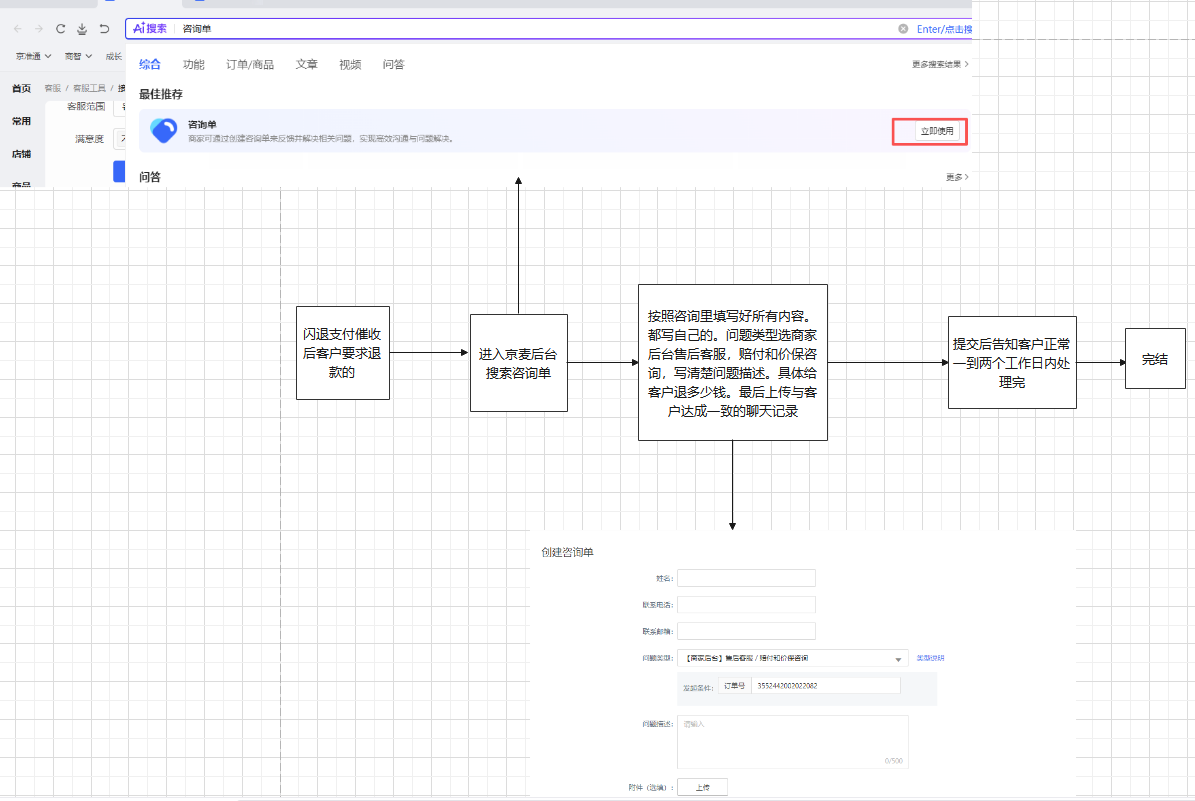Image resolution: width=1195 pixels, height=801 pixels.
Task: Expand the 问题类型 dropdown in the form
Action: coord(793,658)
